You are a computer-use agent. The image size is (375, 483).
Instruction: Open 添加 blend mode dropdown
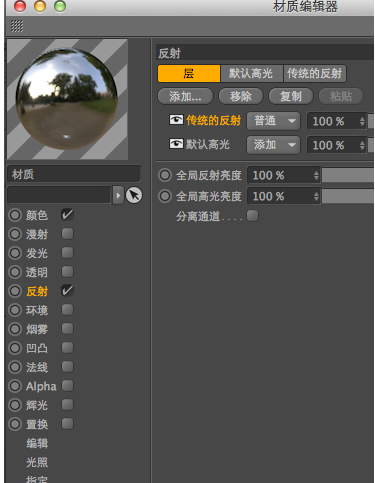(273, 145)
